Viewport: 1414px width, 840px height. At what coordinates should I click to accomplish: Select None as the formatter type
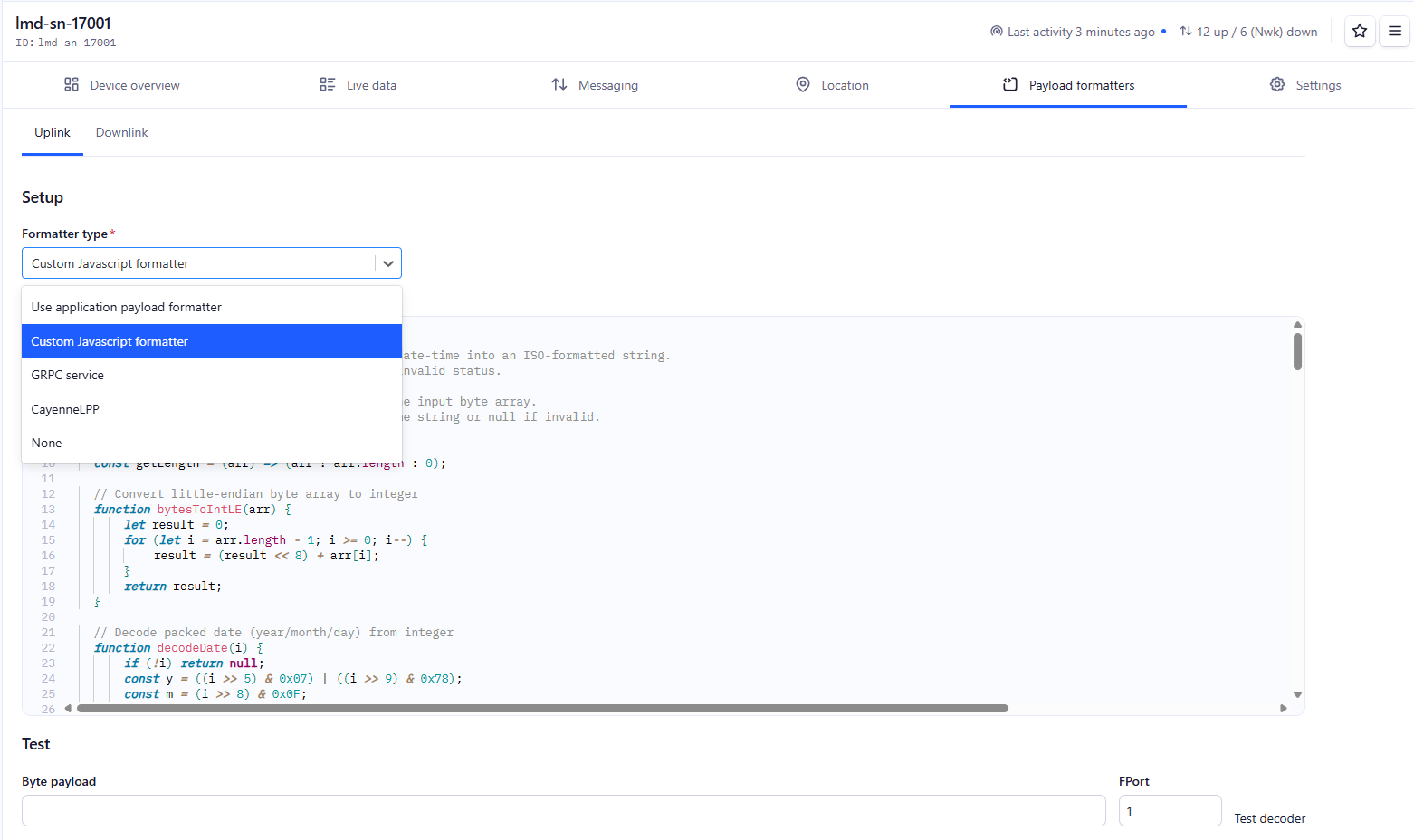[x=47, y=444]
